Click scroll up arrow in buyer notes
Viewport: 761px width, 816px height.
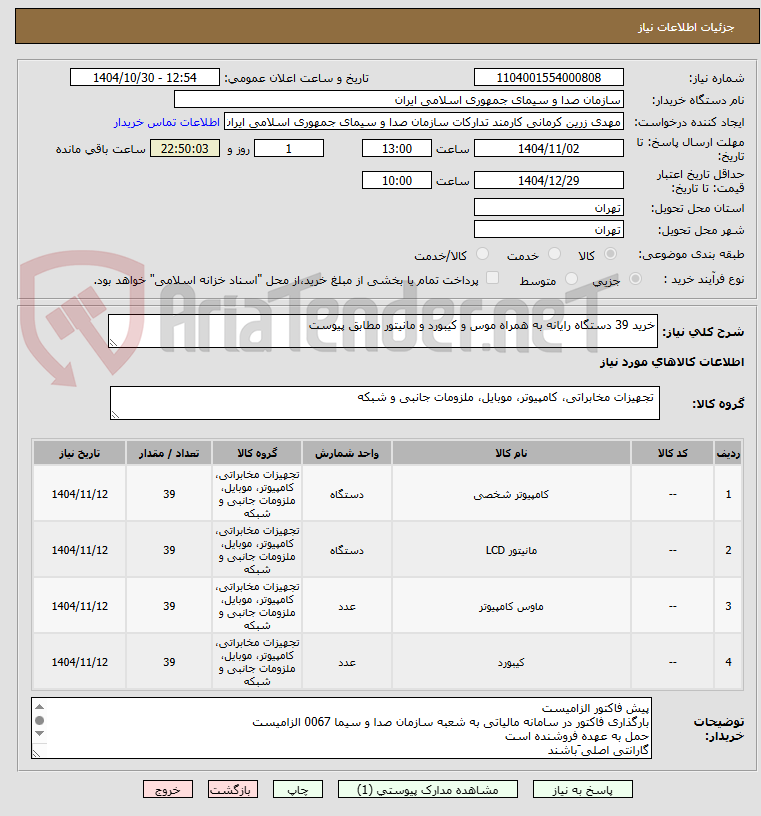[40, 707]
